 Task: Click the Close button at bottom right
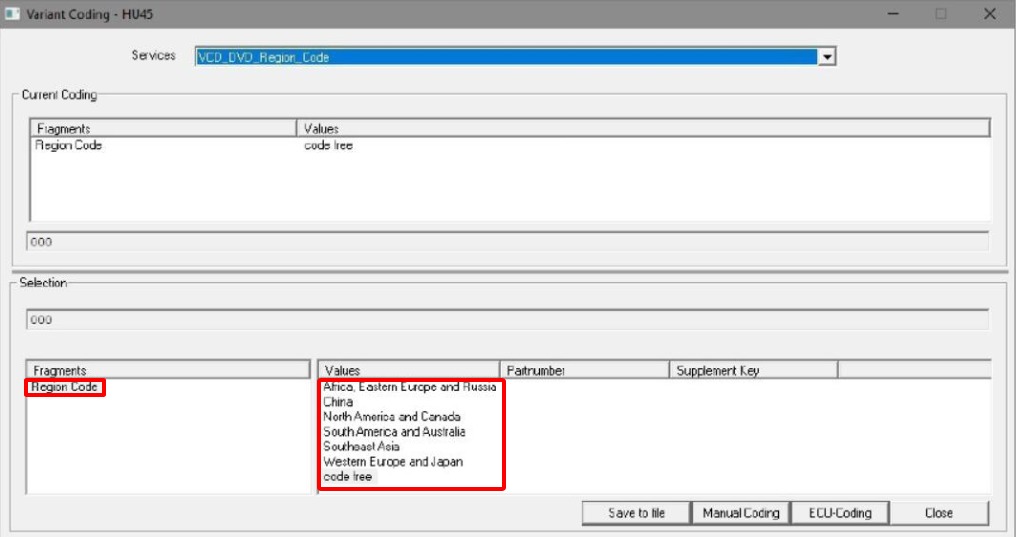pyautogui.click(x=938, y=513)
